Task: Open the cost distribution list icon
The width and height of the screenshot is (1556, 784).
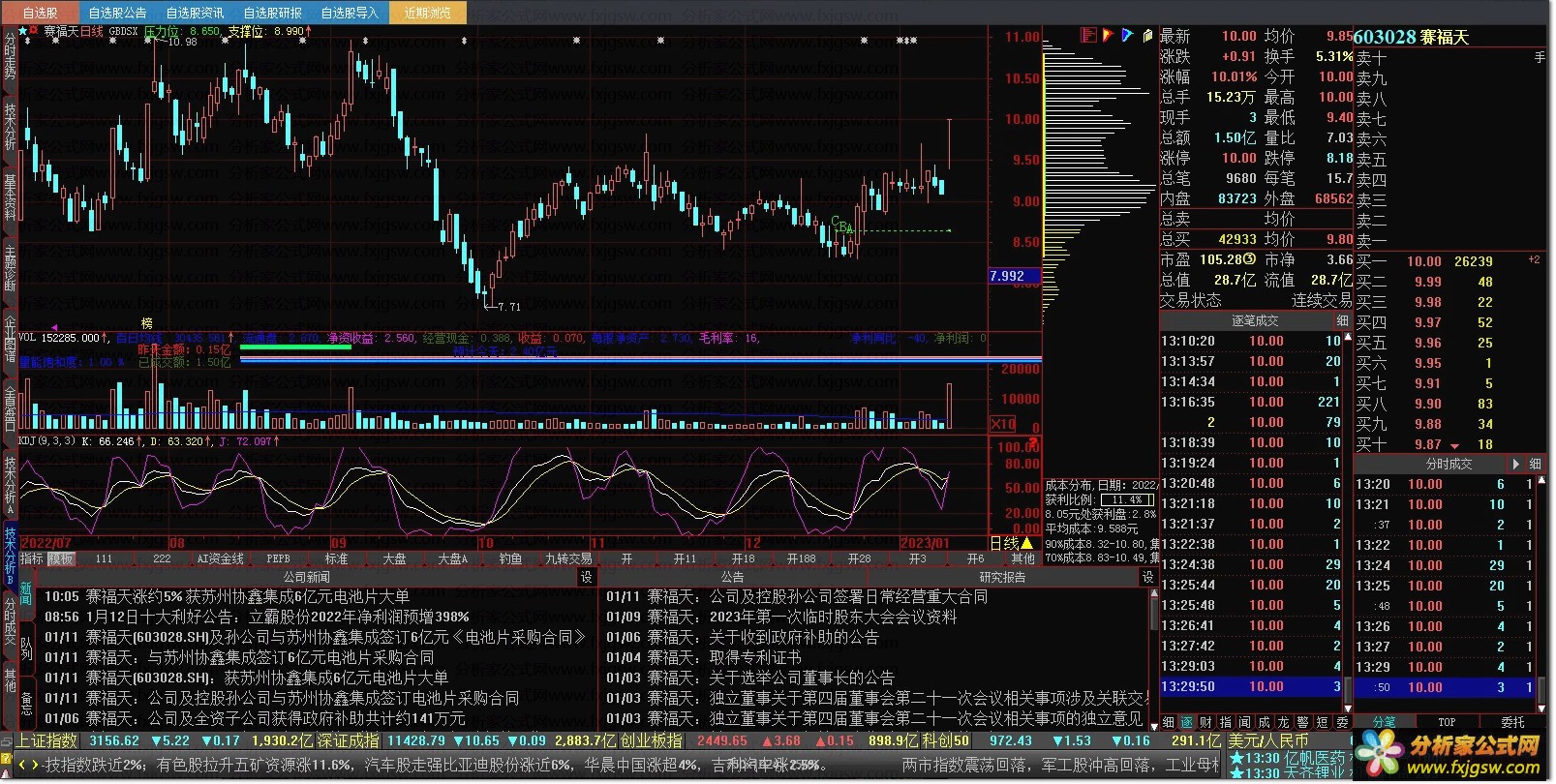Action: 1088,36
